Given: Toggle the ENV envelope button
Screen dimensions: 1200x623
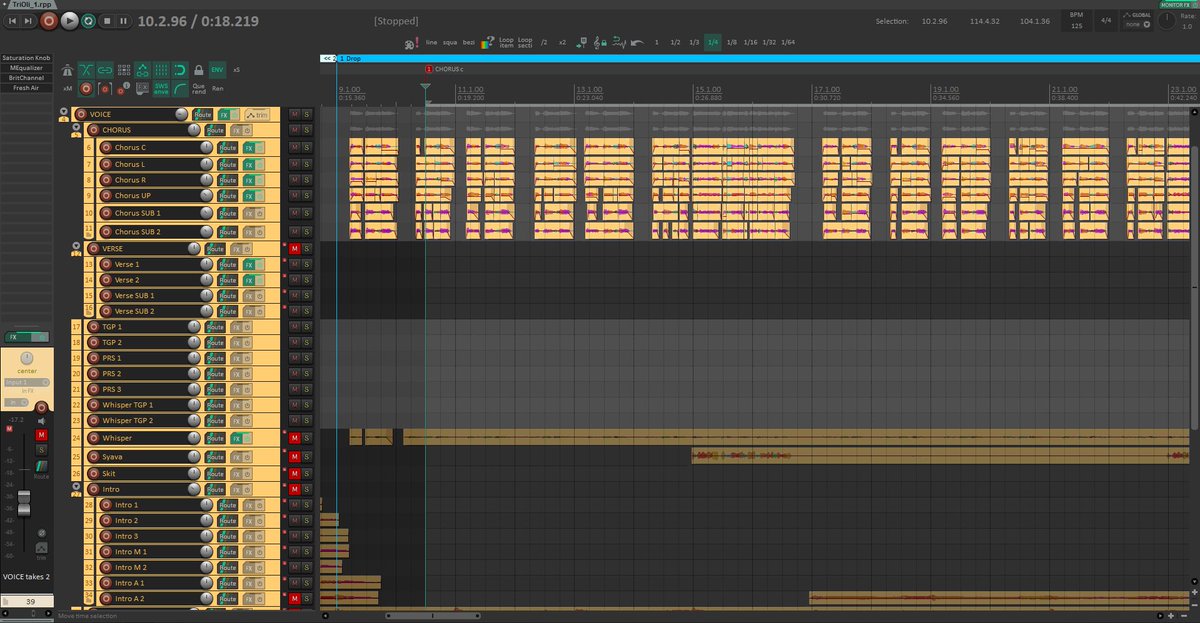Looking at the screenshot, I should pos(217,70).
